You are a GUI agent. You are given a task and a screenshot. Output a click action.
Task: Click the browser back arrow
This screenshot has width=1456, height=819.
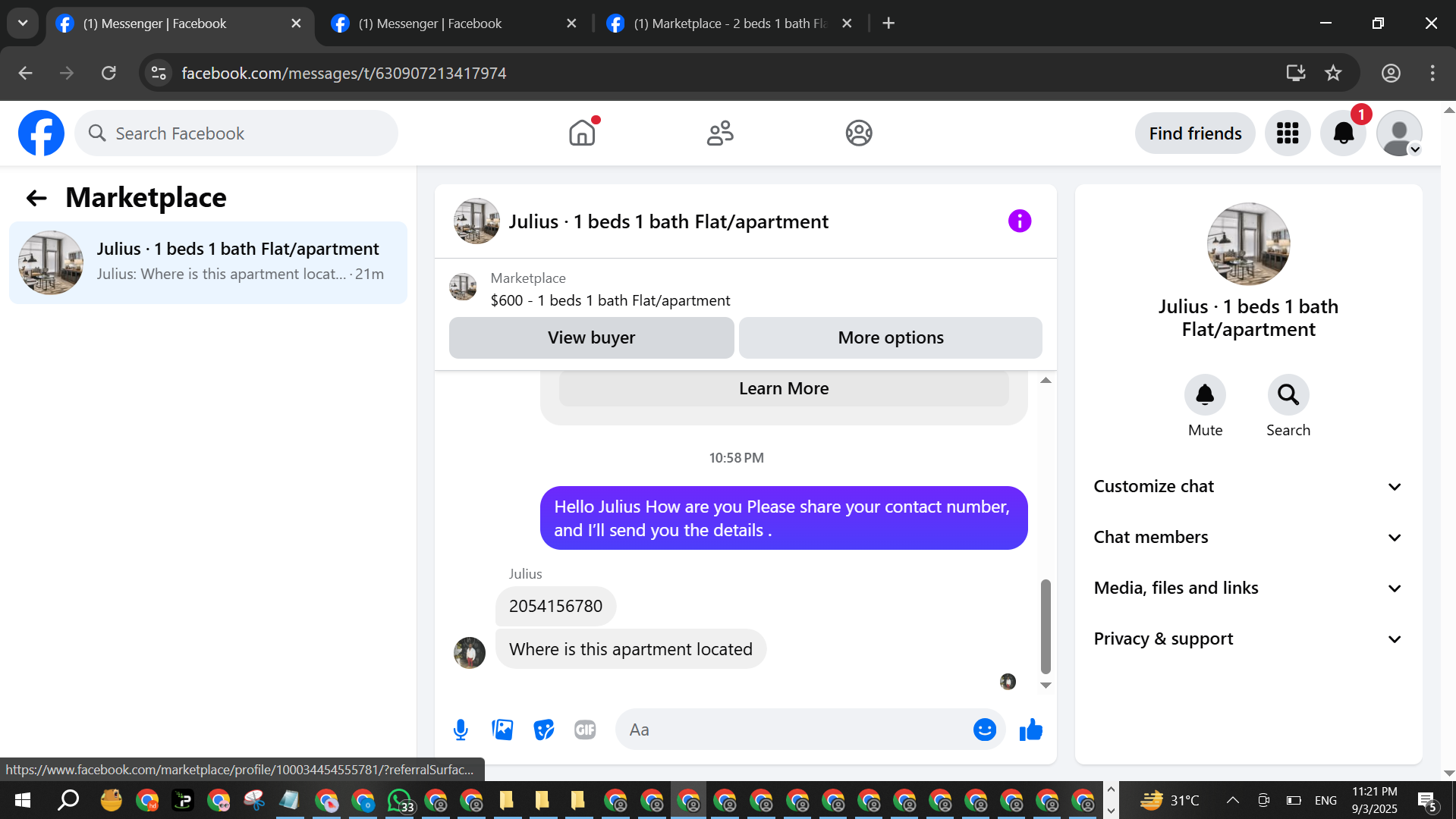(x=25, y=73)
